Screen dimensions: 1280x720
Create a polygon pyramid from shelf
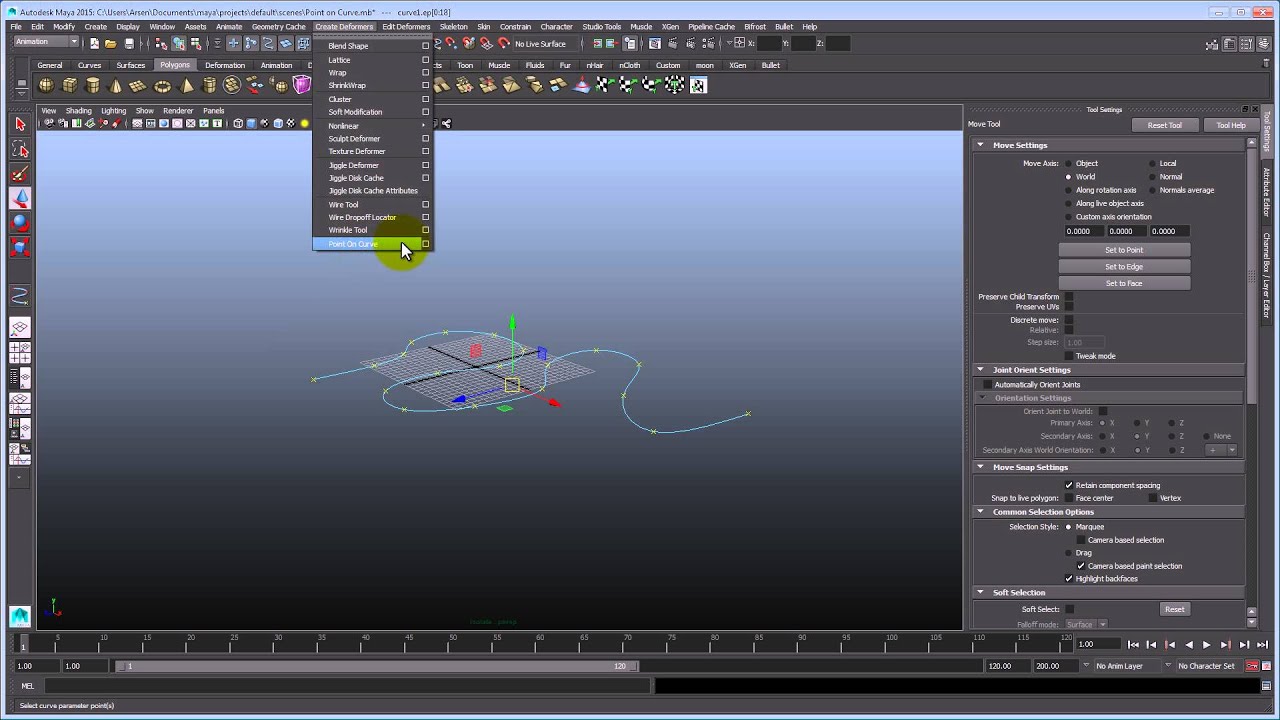[186, 86]
